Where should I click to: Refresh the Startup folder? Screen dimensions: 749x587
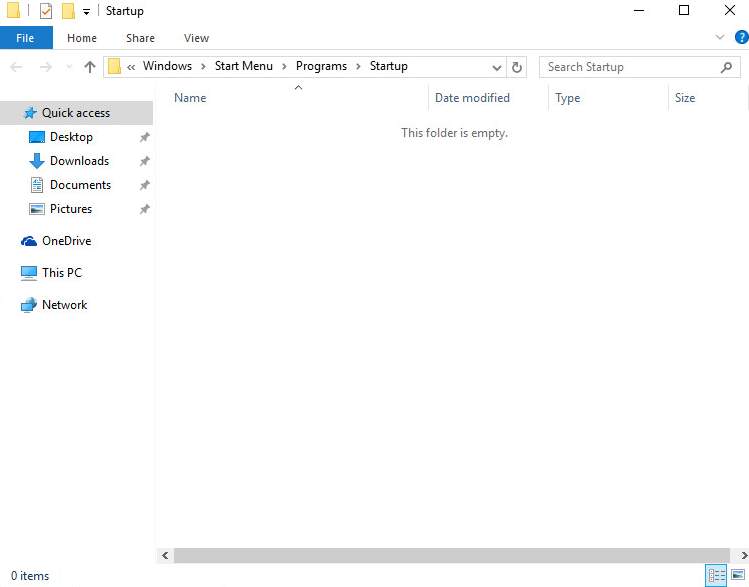click(517, 67)
